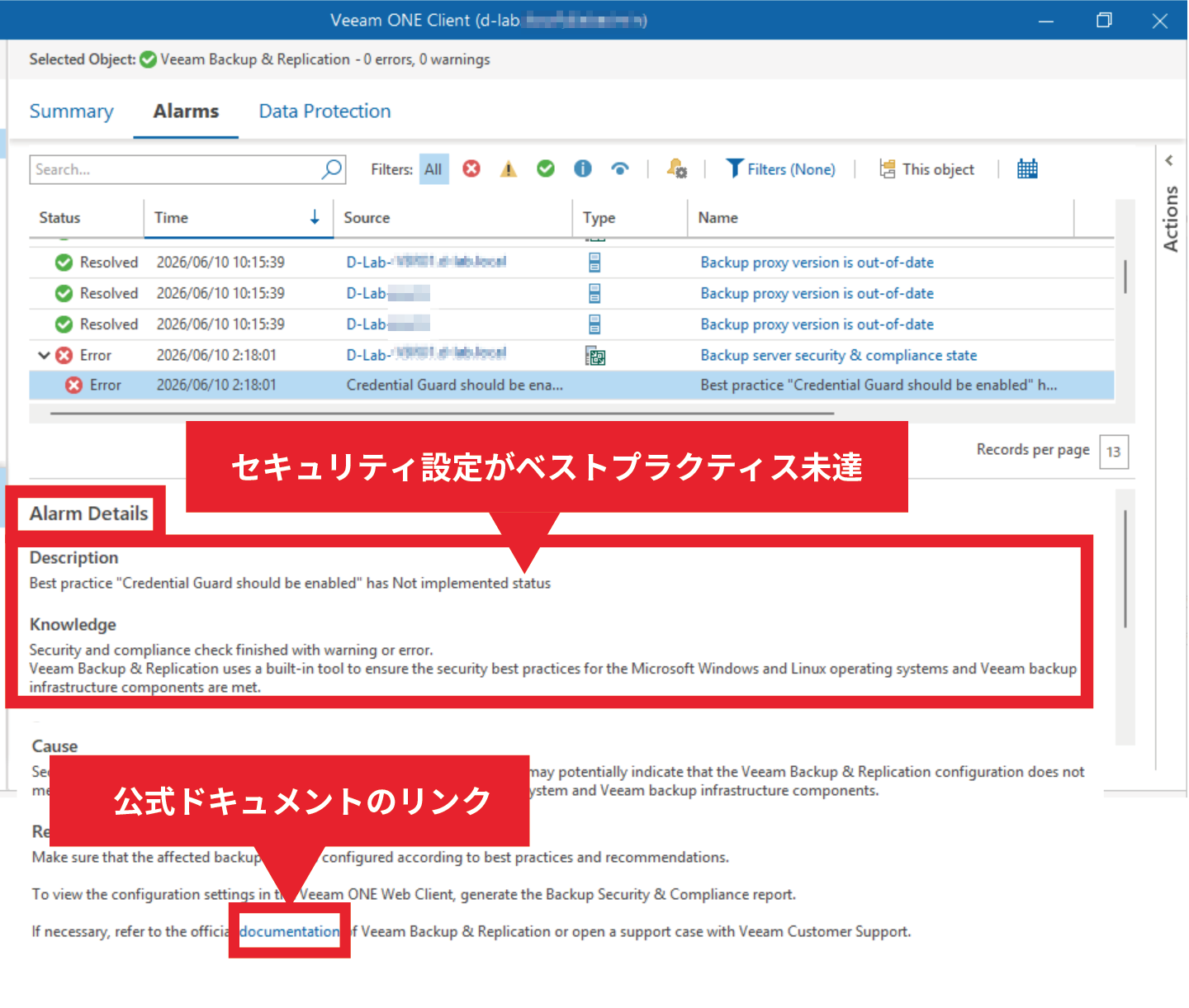This screenshot has width=1189, height=1008.
Task: Click the red Error icon in the parent alarm row
Action: point(64,356)
